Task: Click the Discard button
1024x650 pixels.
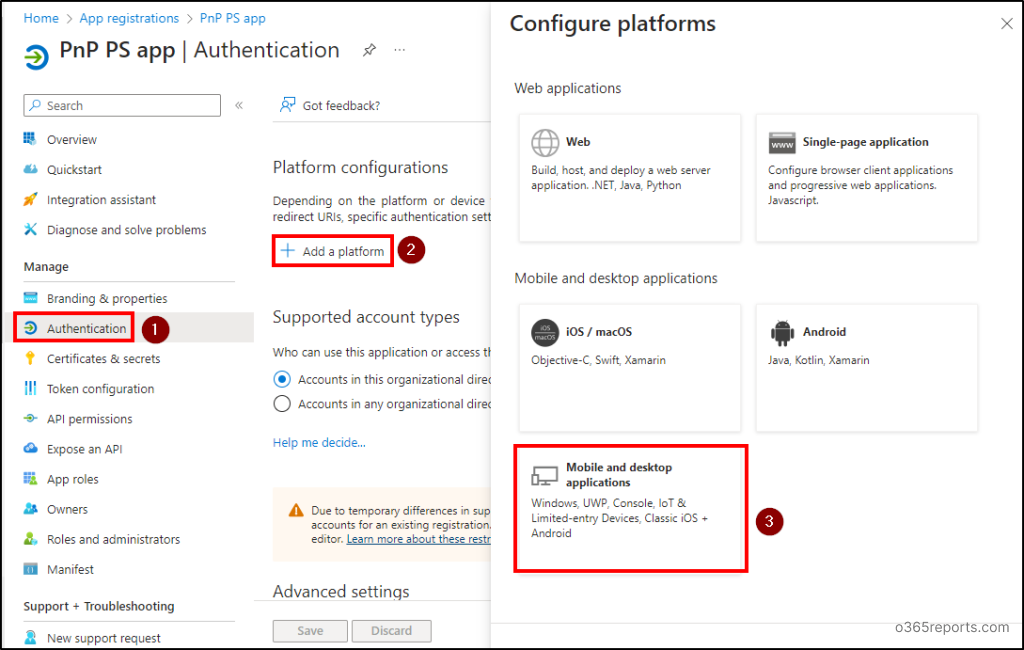Action: 391,630
